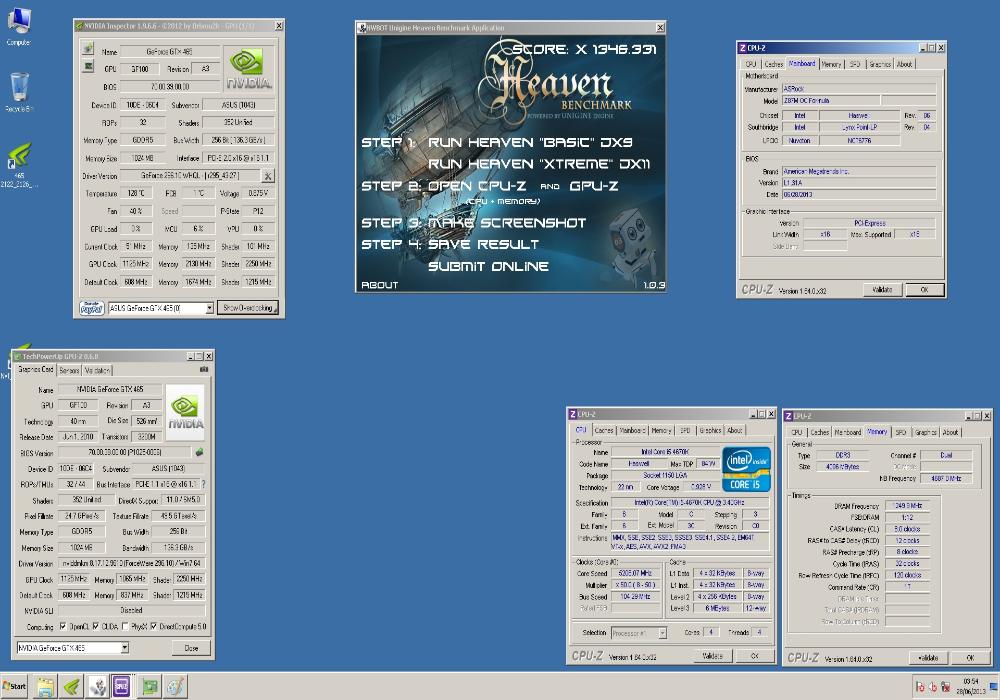Click the green GPU-Z chip taskbar icon

coord(149,687)
